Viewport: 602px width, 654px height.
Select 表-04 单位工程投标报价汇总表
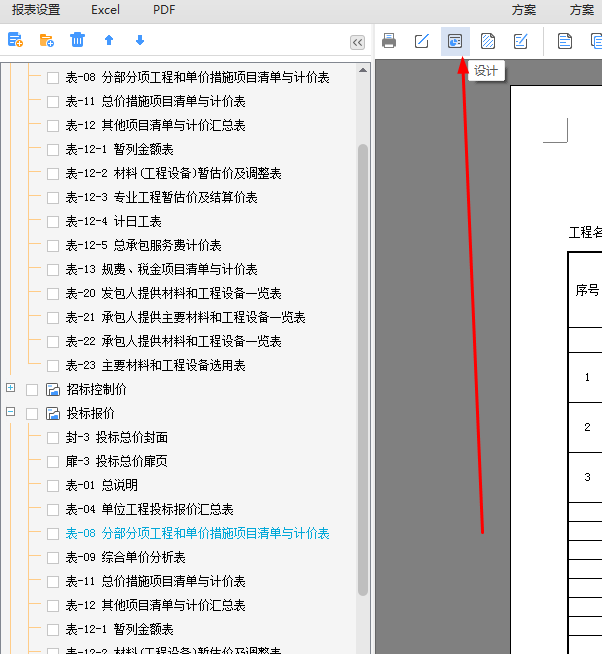(149, 510)
